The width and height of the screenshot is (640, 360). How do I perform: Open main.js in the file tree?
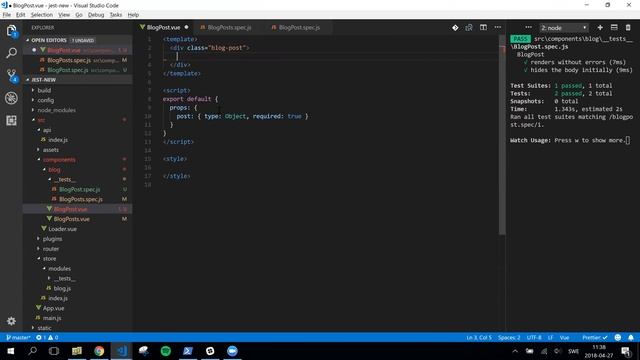click(x=52, y=318)
